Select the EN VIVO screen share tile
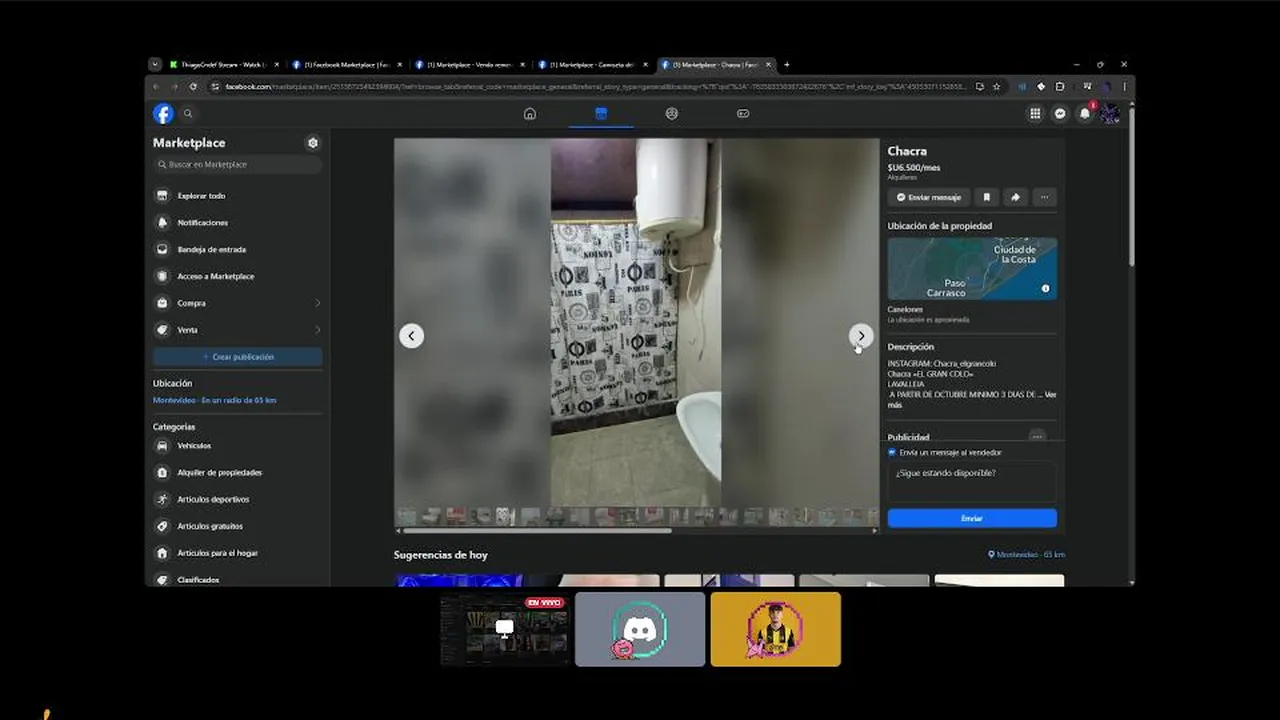The image size is (1280, 720). [505, 629]
